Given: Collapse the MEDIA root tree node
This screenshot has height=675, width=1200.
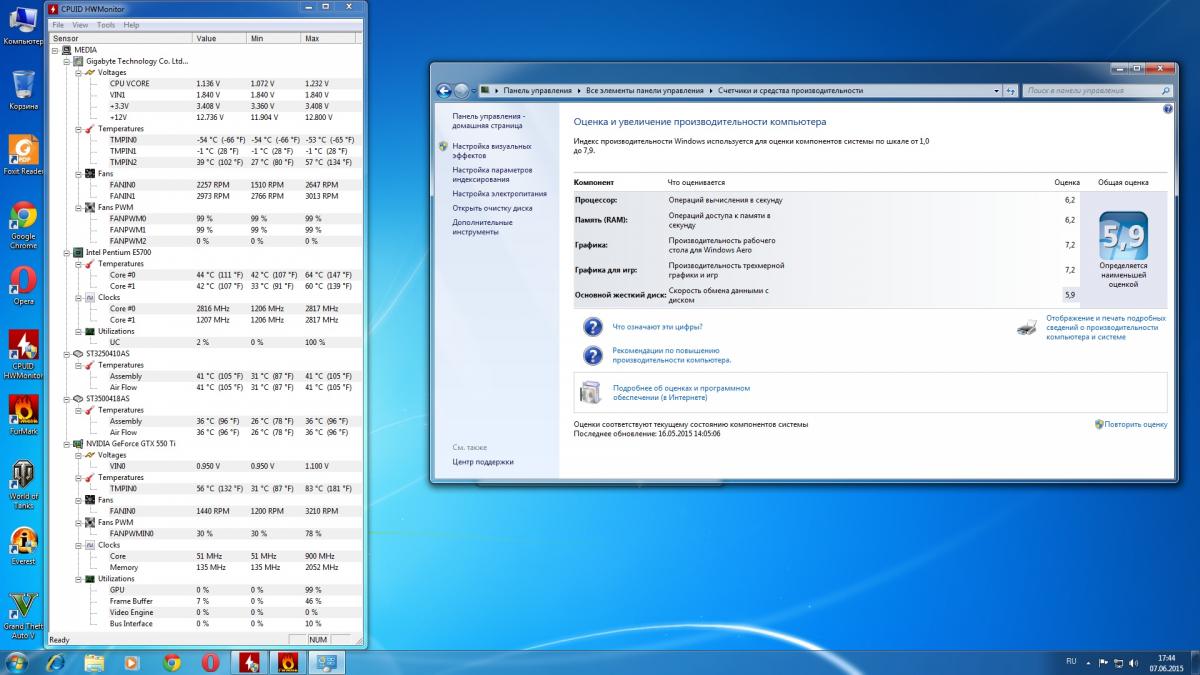Looking at the screenshot, I should click(x=55, y=49).
